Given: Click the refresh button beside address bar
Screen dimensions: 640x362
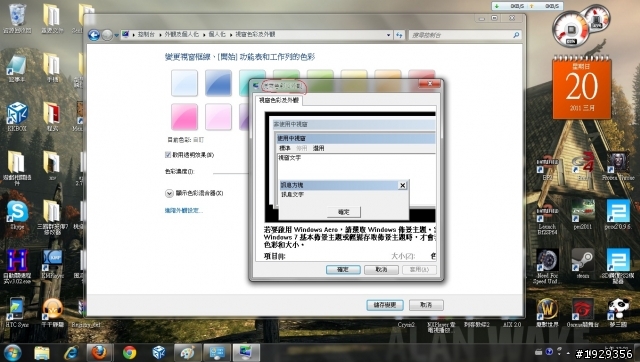Looking at the screenshot, I should pyautogui.click(x=399, y=35).
